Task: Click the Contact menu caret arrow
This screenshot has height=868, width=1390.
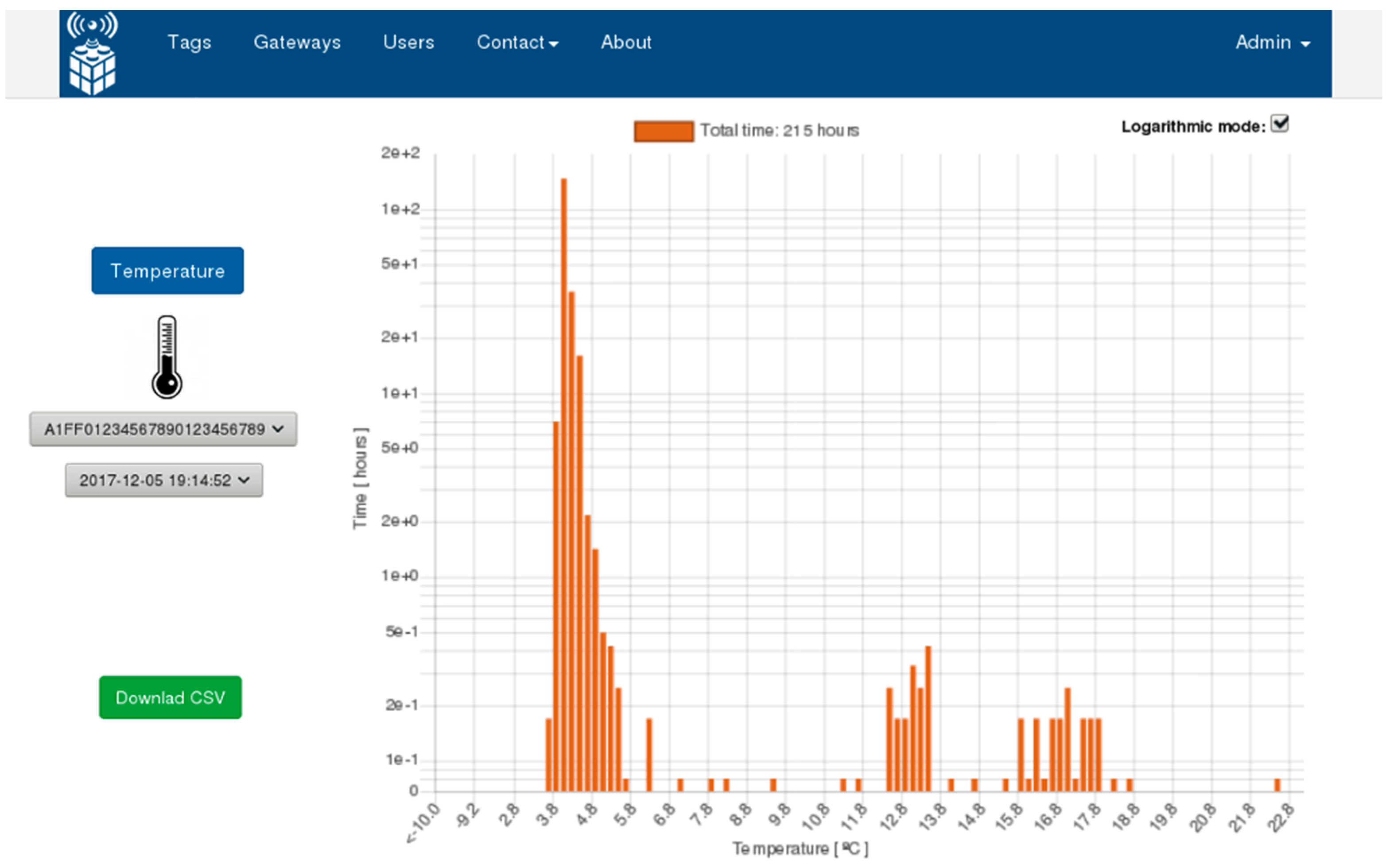Action: (553, 44)
